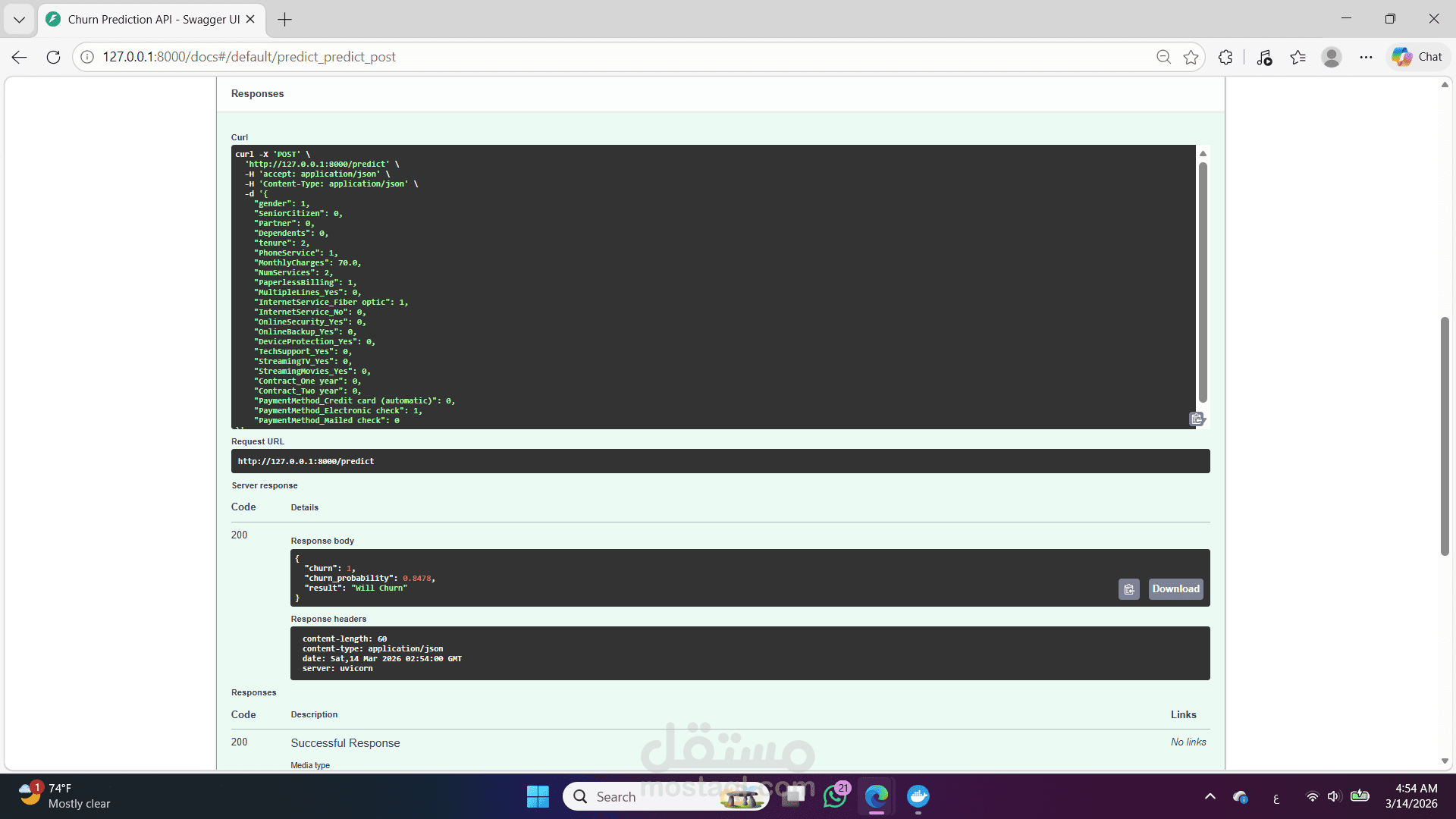Viewport: 1456px width, 819px height.
Task: Open browser extensions menu
Action: (1225, 57)
